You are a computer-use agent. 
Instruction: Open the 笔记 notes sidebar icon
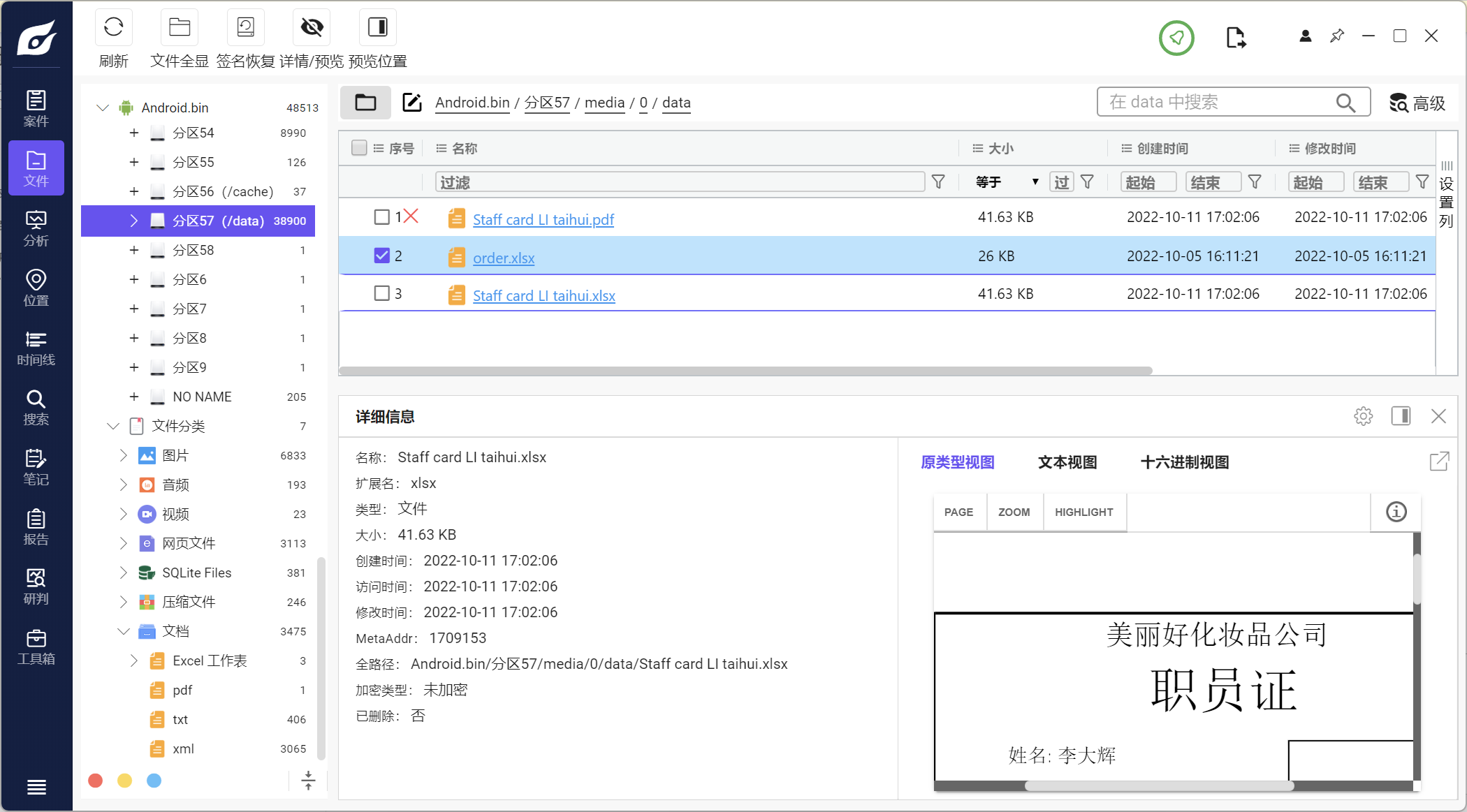36,467
